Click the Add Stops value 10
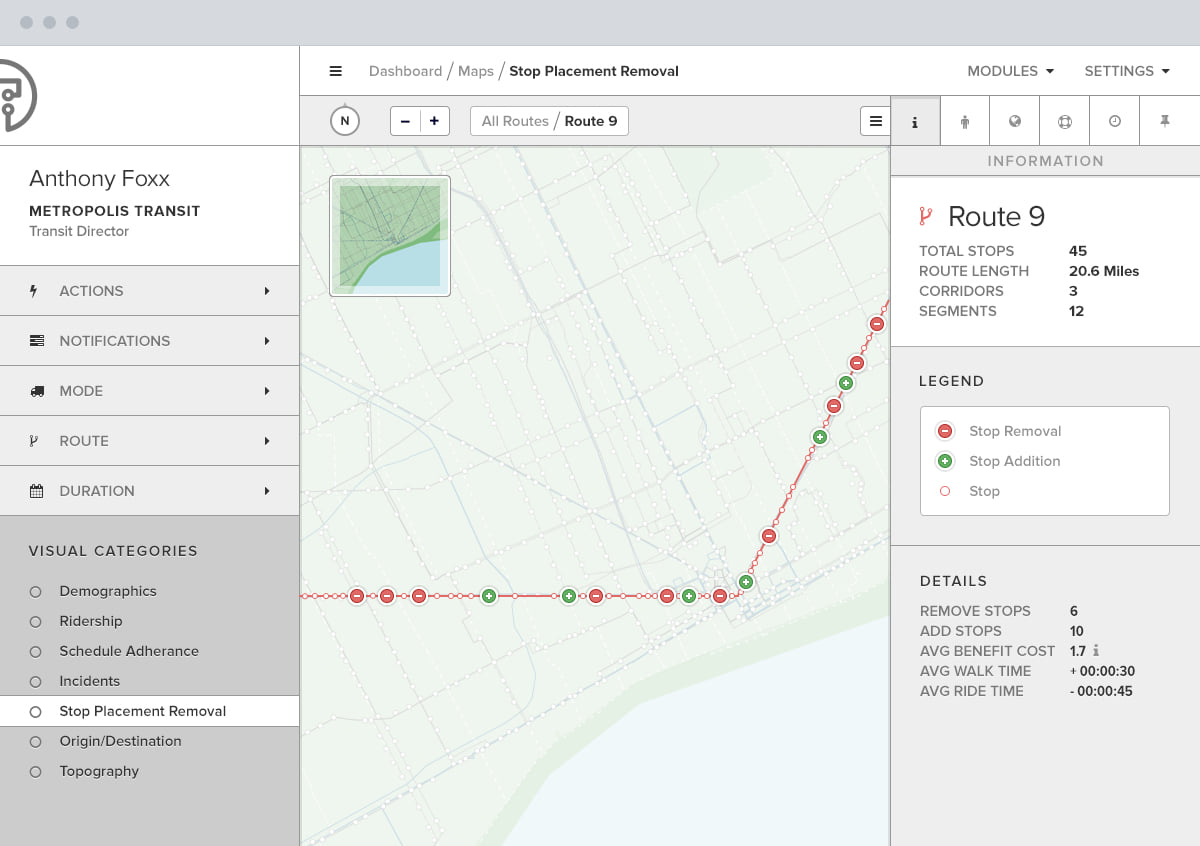1200x846 pixels. click(x=1077, y=631)
